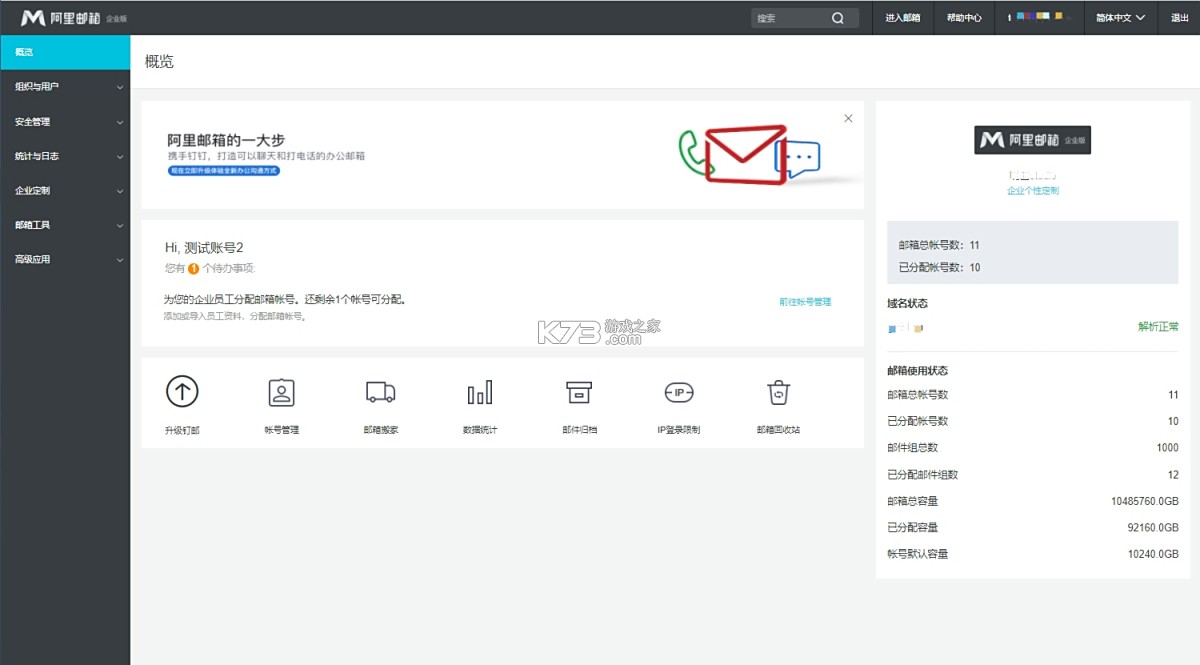
Task: Click 已分配帐号数: 10 in the gray box
Action: pyautogui.click(x=939, y=267)
